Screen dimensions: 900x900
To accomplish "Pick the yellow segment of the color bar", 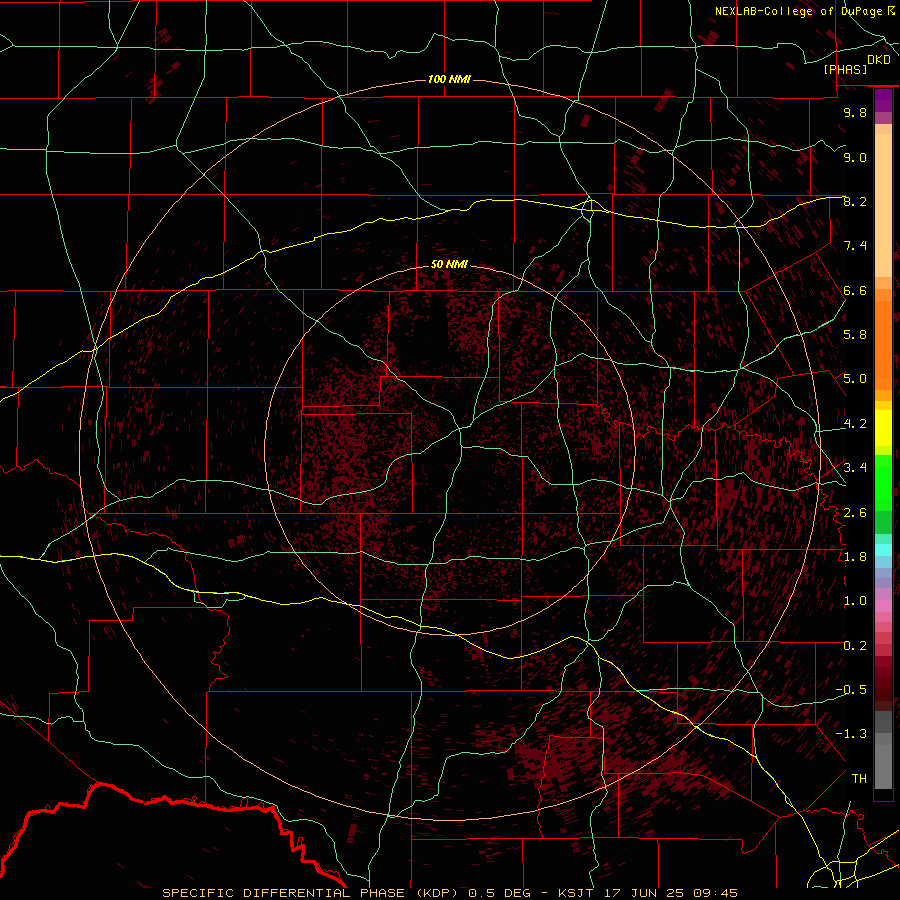I will point(883,428).
